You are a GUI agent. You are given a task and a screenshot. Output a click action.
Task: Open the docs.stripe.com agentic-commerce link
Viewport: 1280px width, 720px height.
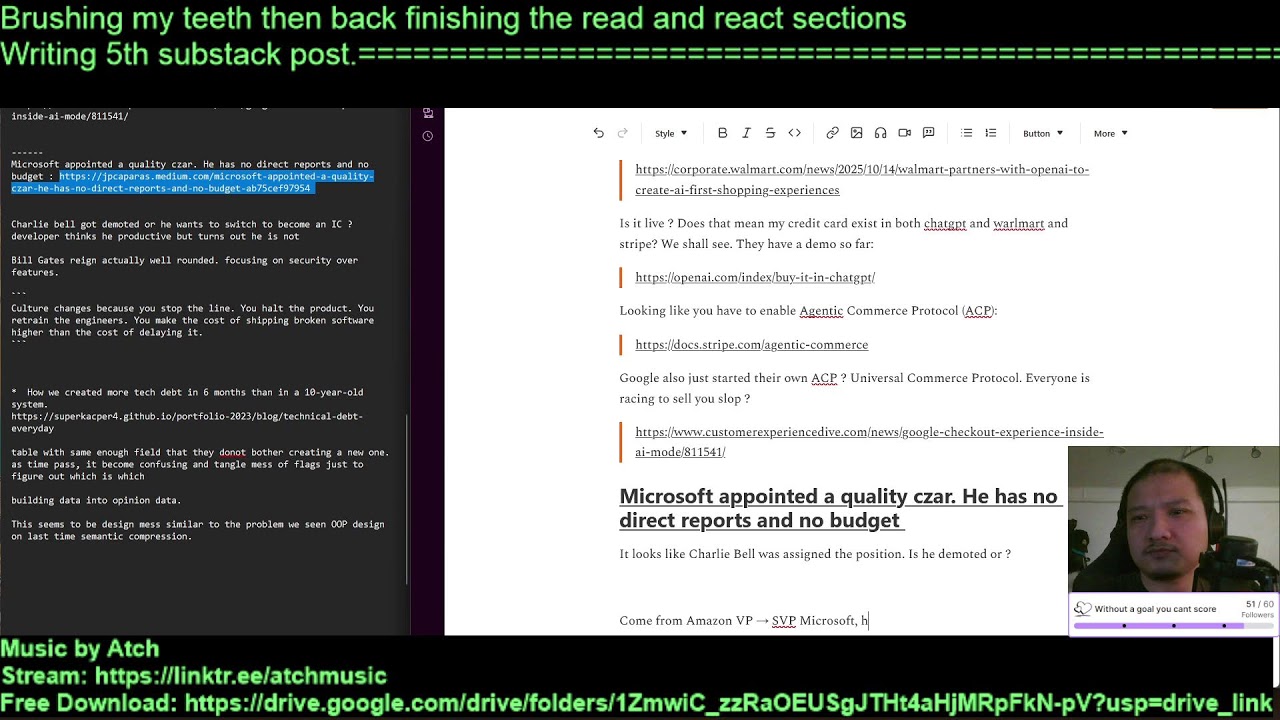click(x=751, y=344)
